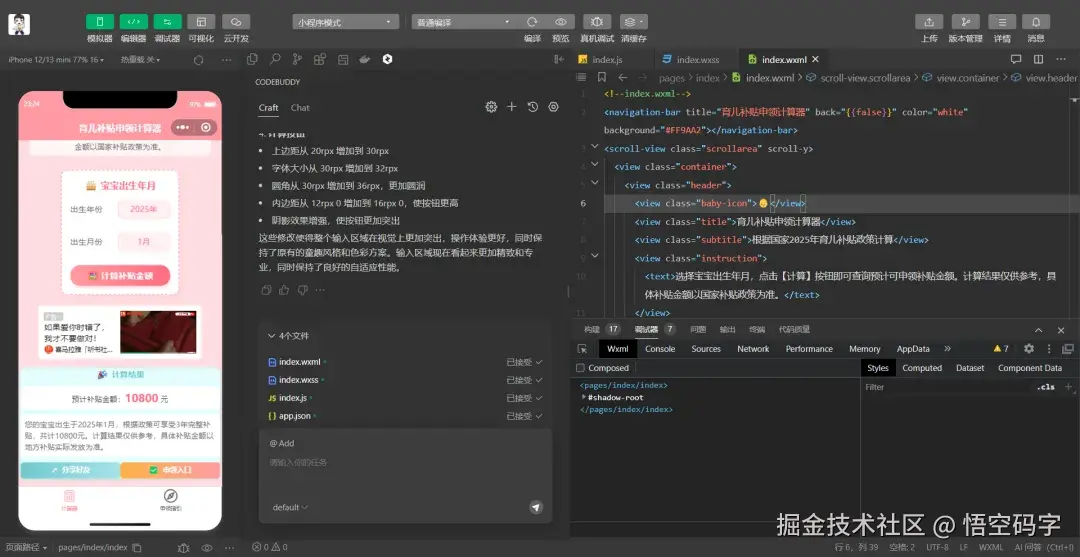Open the Docker whale icon
Image resolution: width=1080 pixels, height=557 pixels.
click(365, 59)
